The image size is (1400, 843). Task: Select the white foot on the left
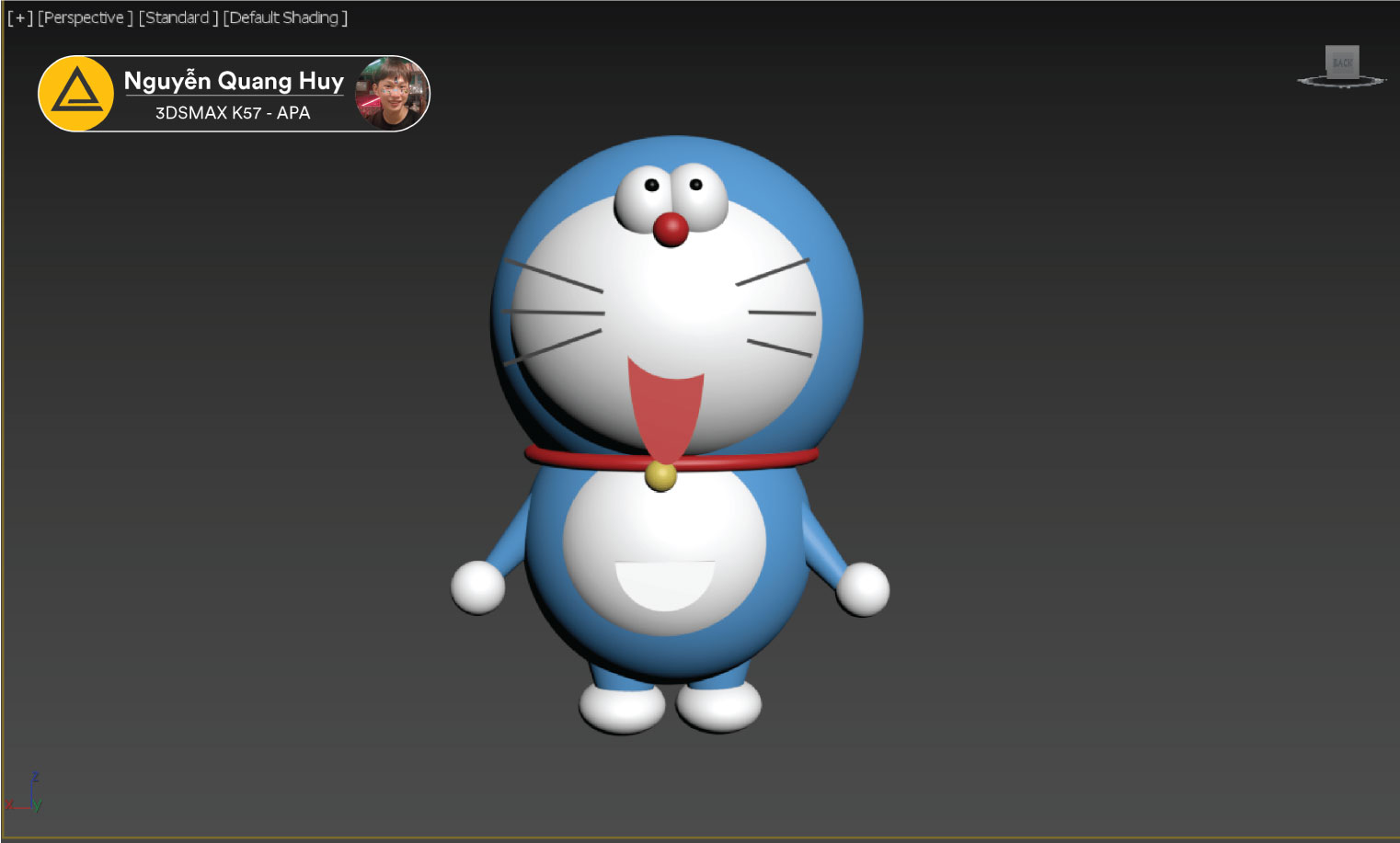623,707
